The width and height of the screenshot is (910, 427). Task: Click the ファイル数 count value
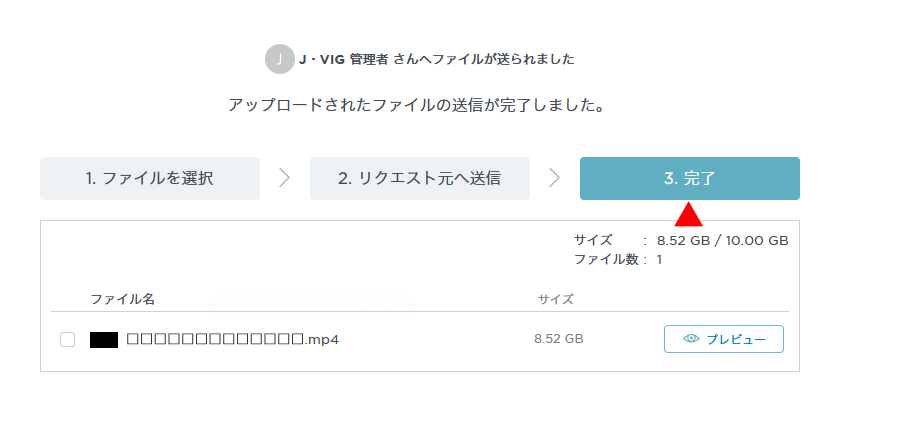coord(659,259)
